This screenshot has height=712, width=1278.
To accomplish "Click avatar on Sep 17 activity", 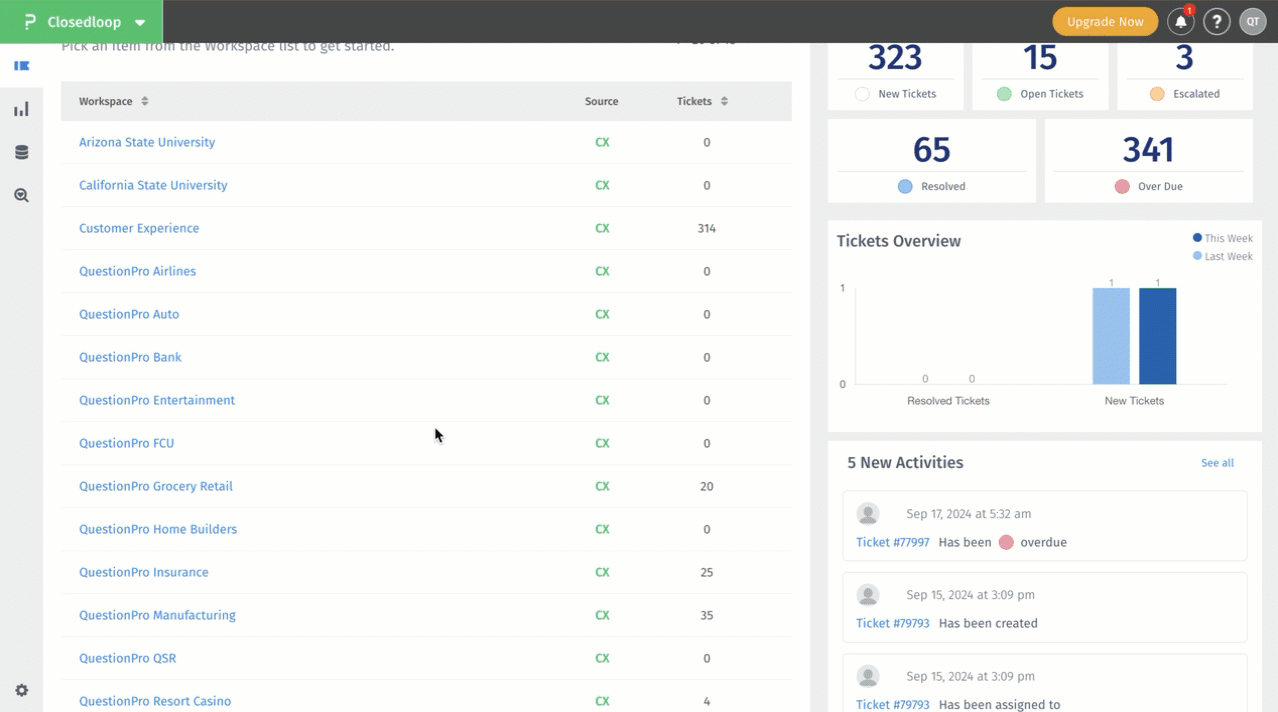I will tap(868, 514).
